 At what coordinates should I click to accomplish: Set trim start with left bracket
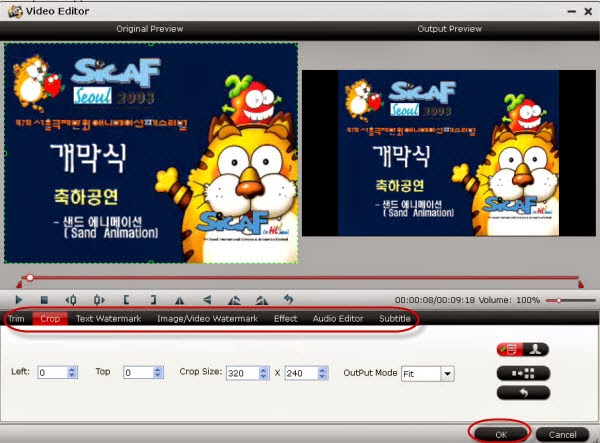126,300
